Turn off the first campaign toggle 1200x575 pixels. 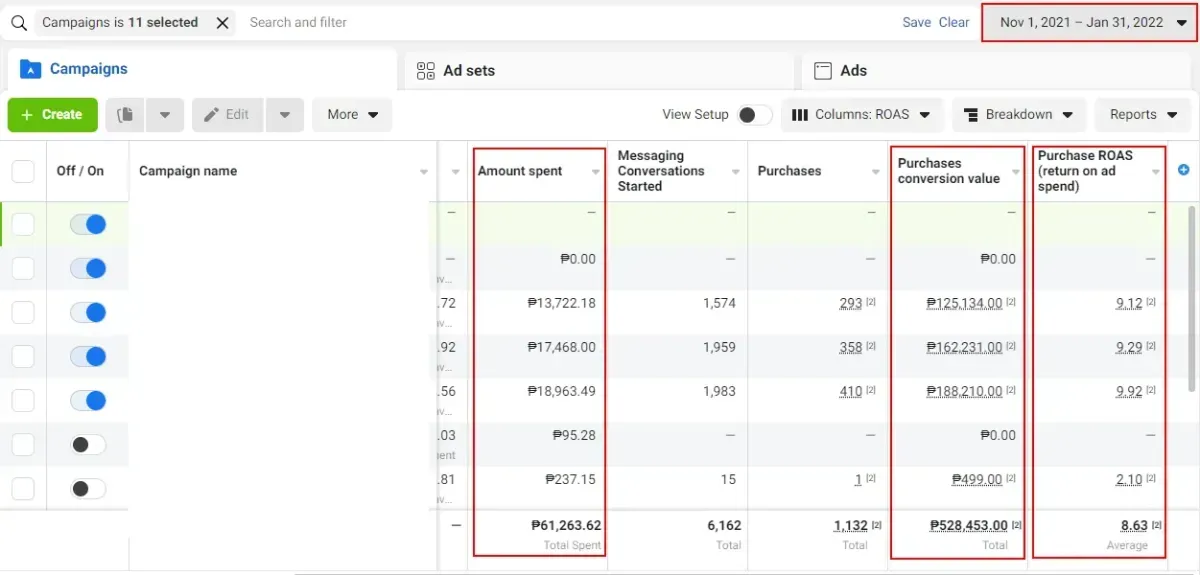pyautogui.click(x=88, y=224)
